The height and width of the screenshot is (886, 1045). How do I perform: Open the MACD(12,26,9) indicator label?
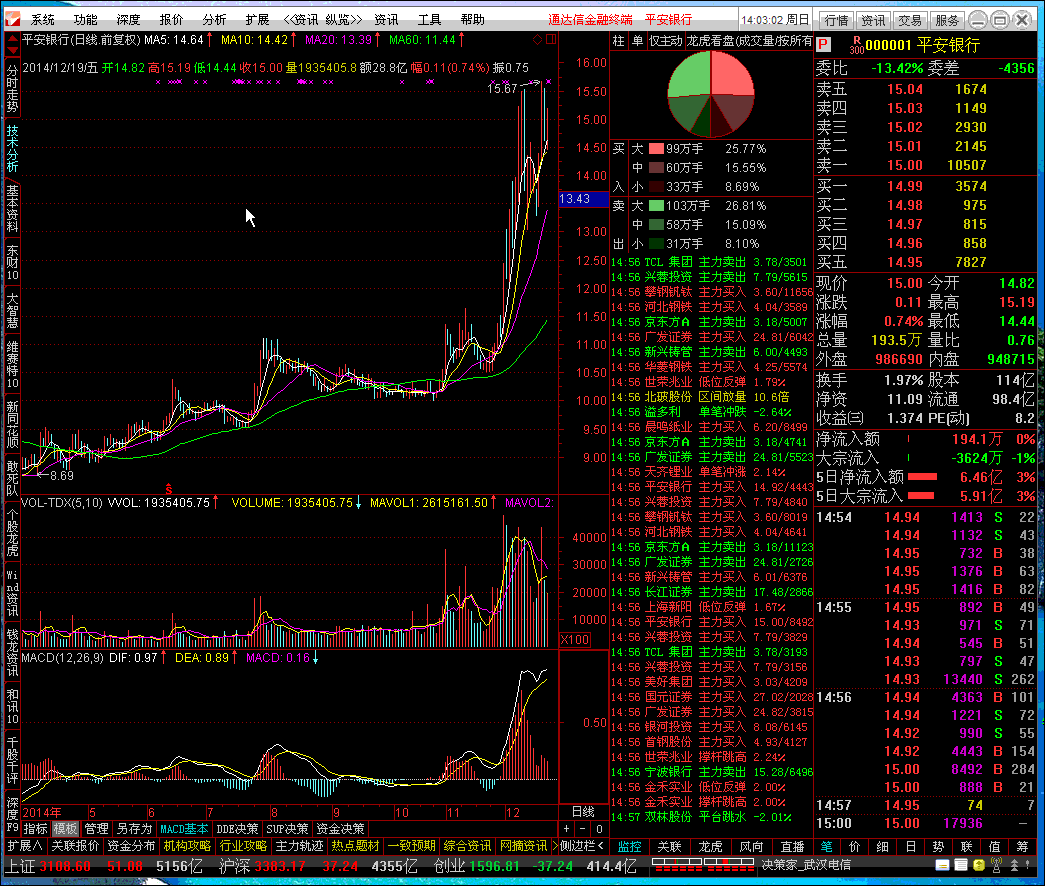tap(63, 658)
